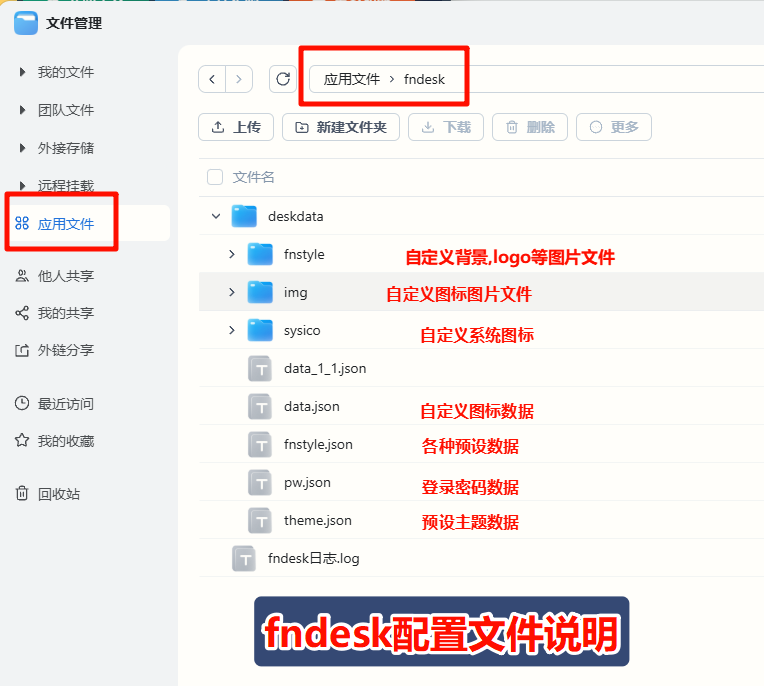Click the deskdata folder icon
This screenshot has width=764, height=686.
click(244, 216)
